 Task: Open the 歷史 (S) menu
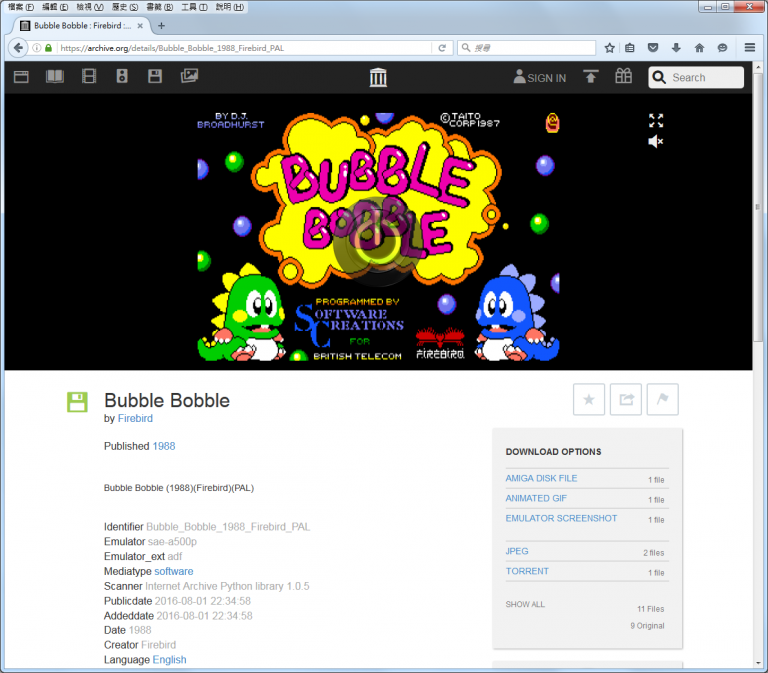(x=125, y=7)
